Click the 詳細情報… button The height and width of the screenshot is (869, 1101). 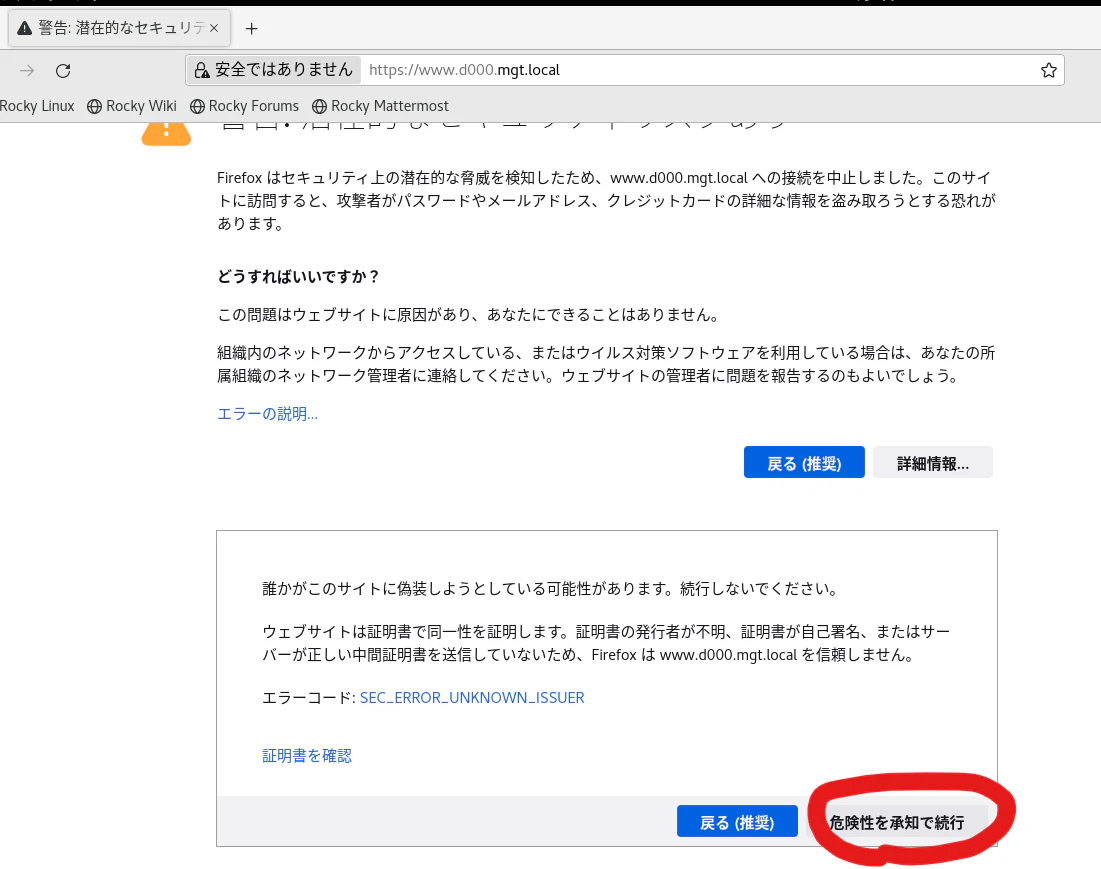click(x=932, y=463)
